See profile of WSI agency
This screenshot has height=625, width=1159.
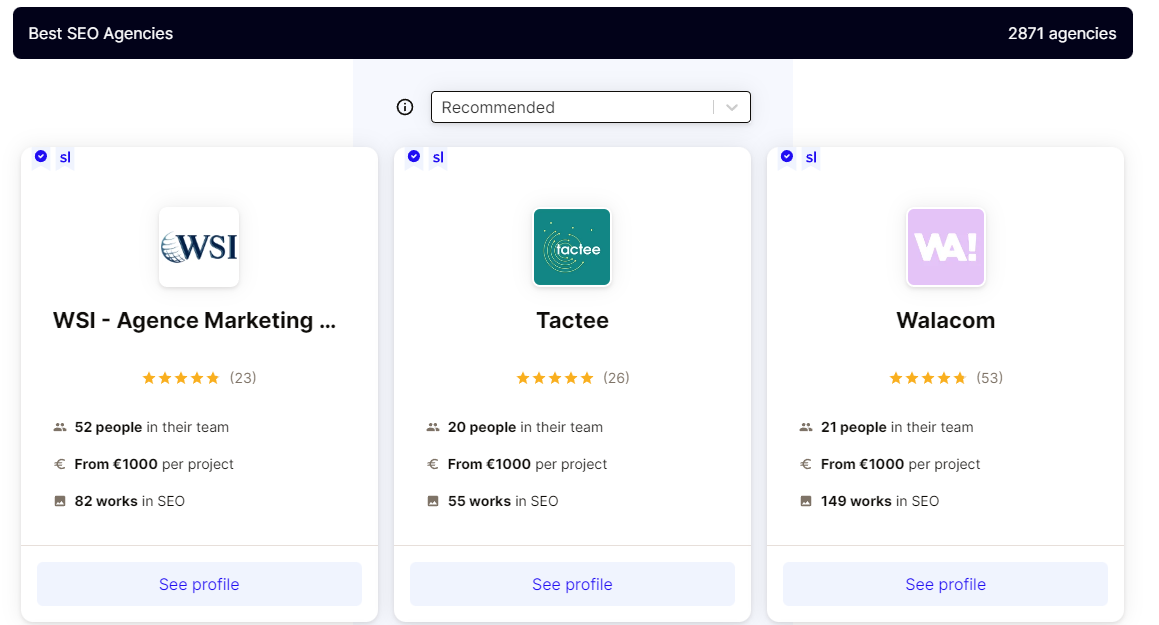point(199,584)
